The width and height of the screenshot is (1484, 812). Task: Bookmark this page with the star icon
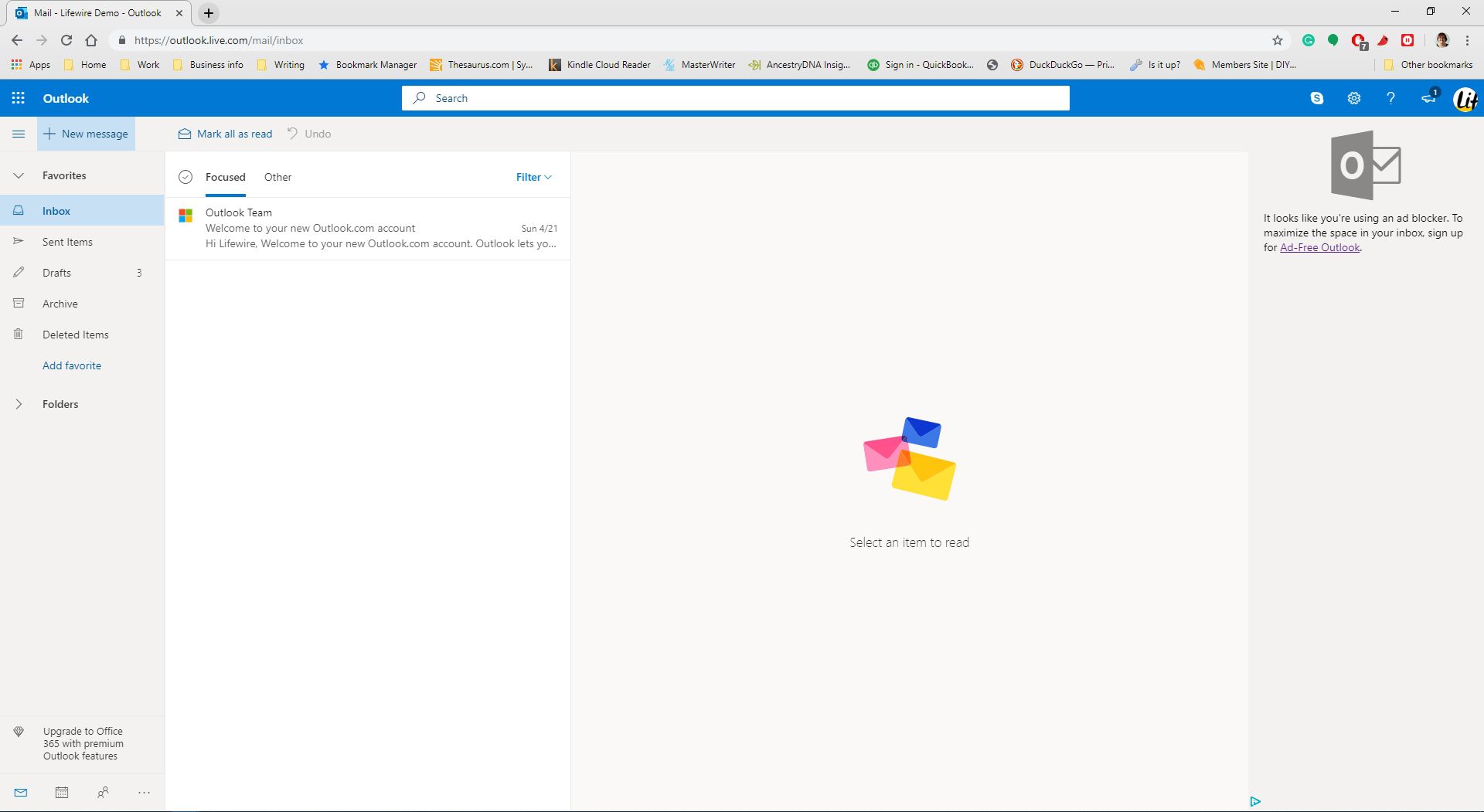[x=1278, y=40]
